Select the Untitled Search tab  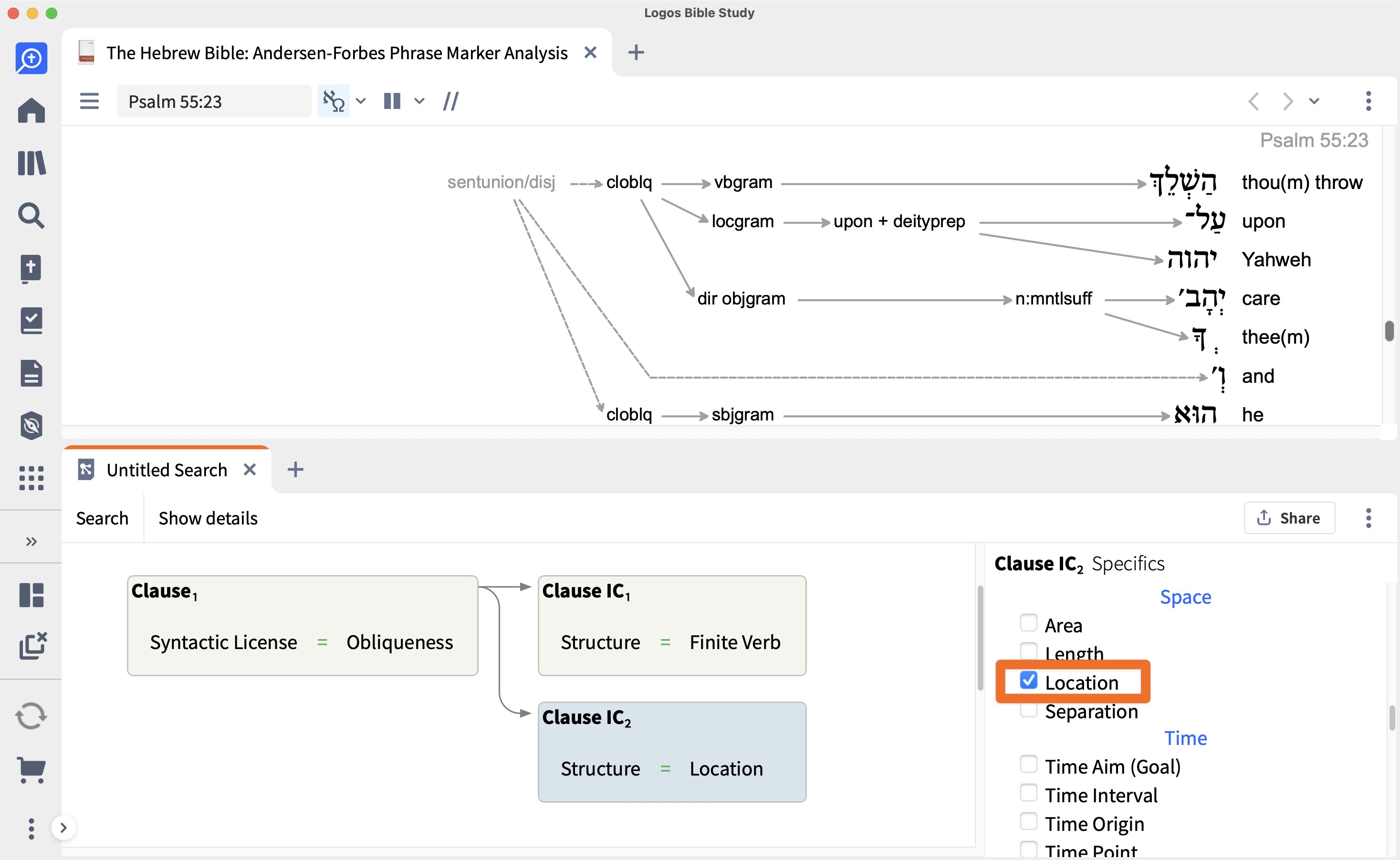tap(167, 470)
